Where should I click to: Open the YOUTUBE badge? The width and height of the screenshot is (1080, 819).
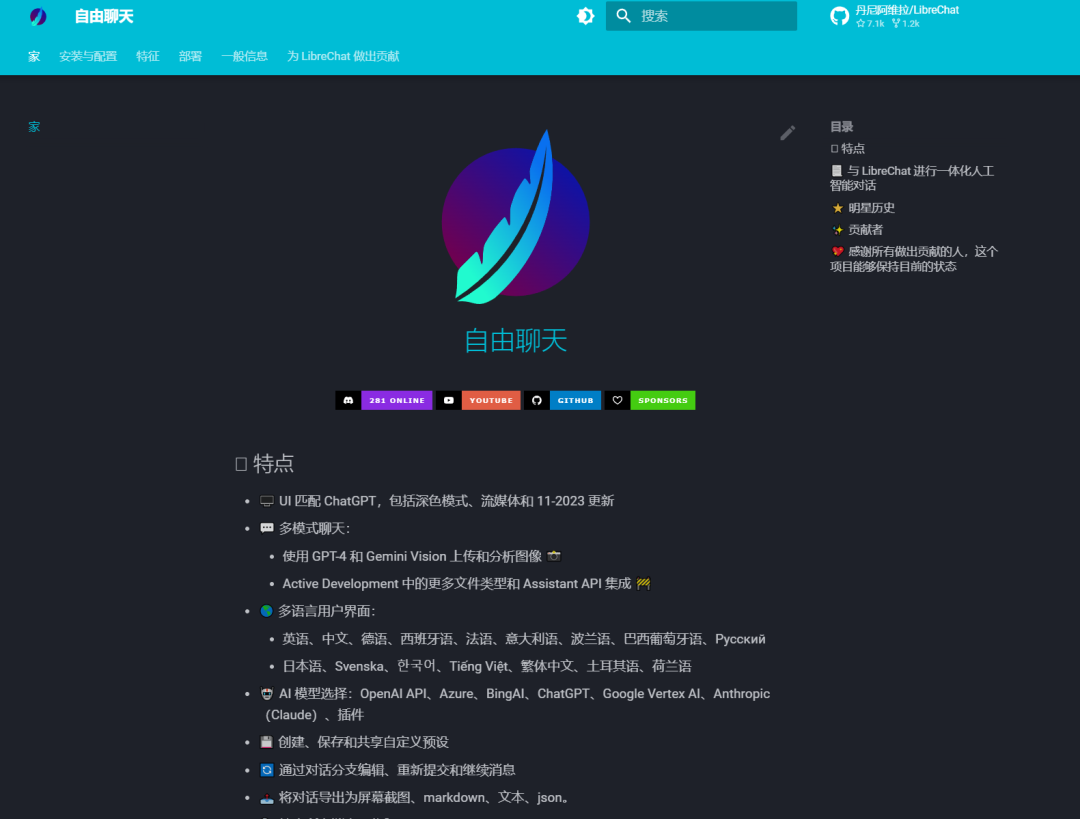(491, 400)
